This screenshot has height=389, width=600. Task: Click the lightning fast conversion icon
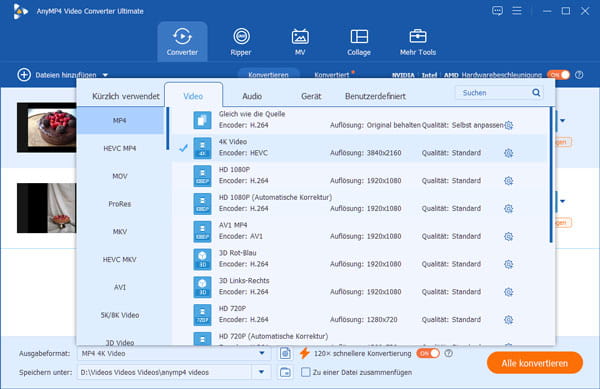(x=304, y=353)
